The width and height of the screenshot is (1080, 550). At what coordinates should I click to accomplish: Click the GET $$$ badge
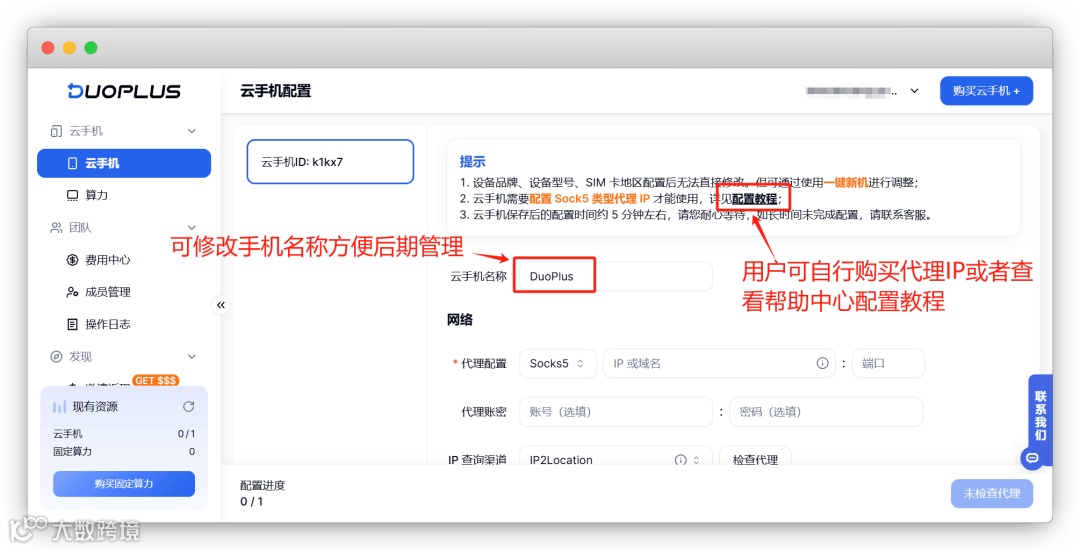click(156, 380)
